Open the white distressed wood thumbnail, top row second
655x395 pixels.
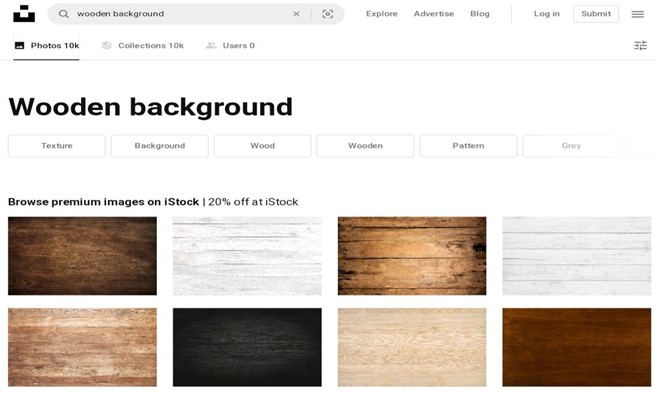247,256
